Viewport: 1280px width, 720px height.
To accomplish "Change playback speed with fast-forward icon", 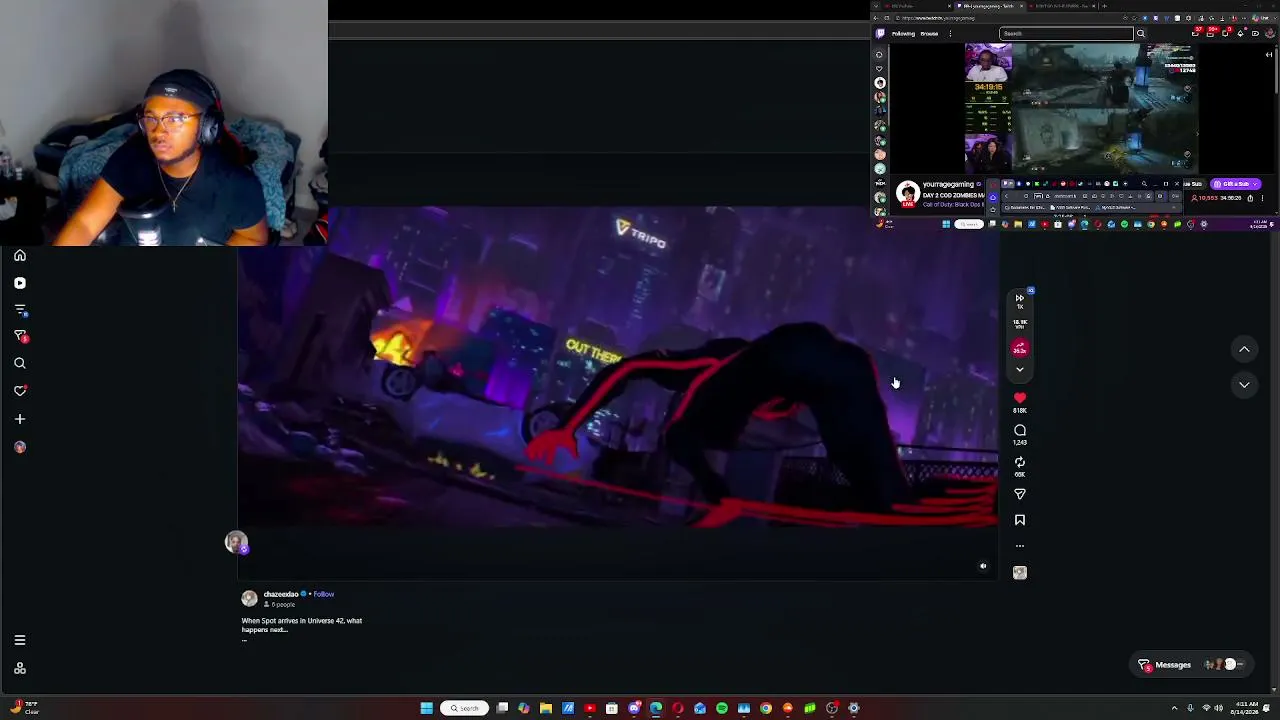I will pyautogui.click(x=1020, y=298).
